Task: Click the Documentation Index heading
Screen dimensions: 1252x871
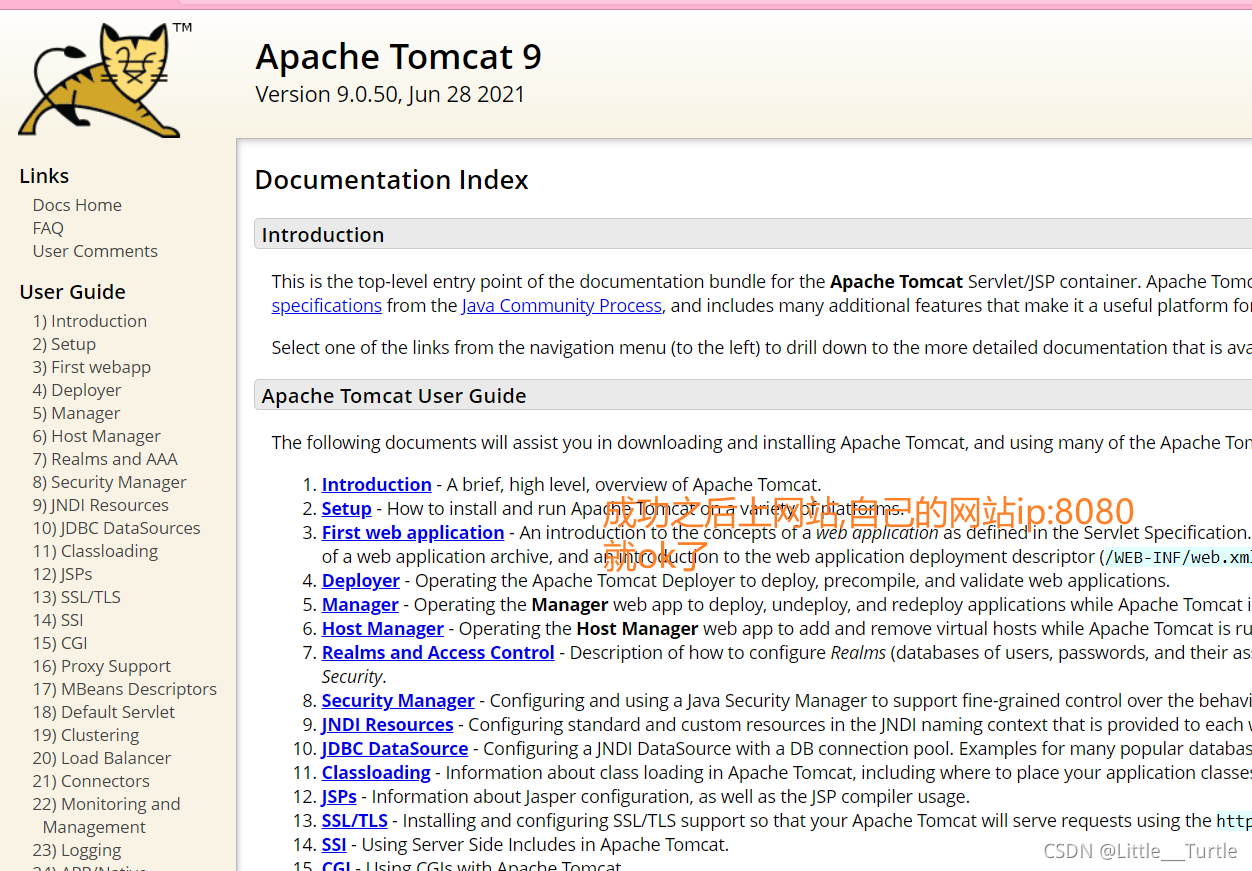Action: pyautogui.click(x=391, y=180)
